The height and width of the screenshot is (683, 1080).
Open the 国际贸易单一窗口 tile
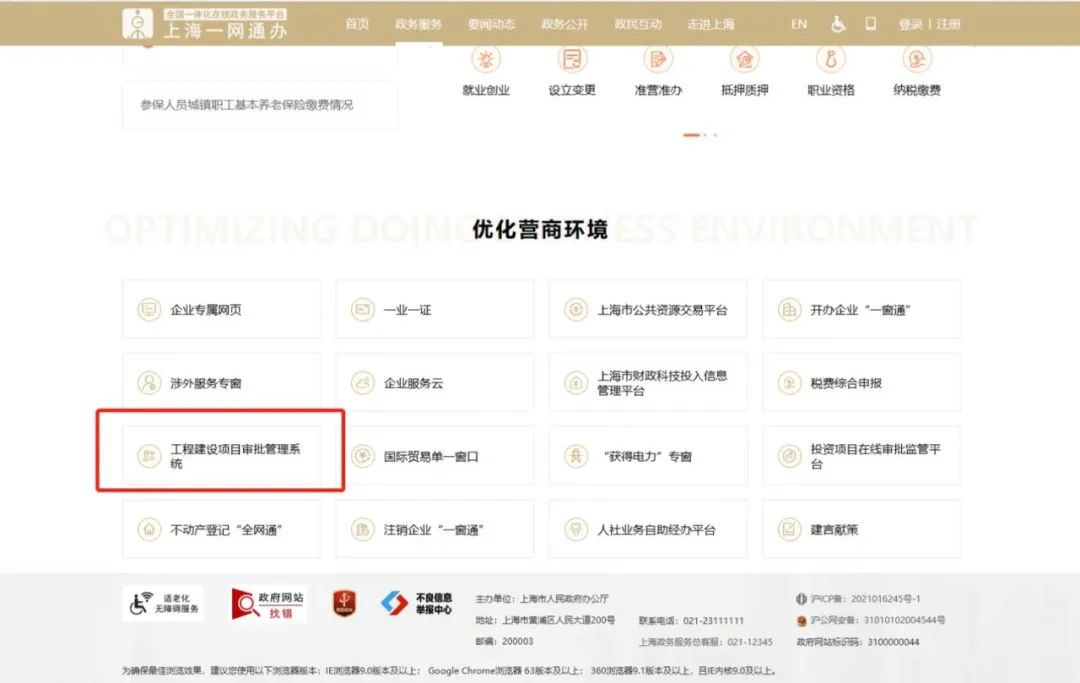pyautogui.click(x=434, y=456)
